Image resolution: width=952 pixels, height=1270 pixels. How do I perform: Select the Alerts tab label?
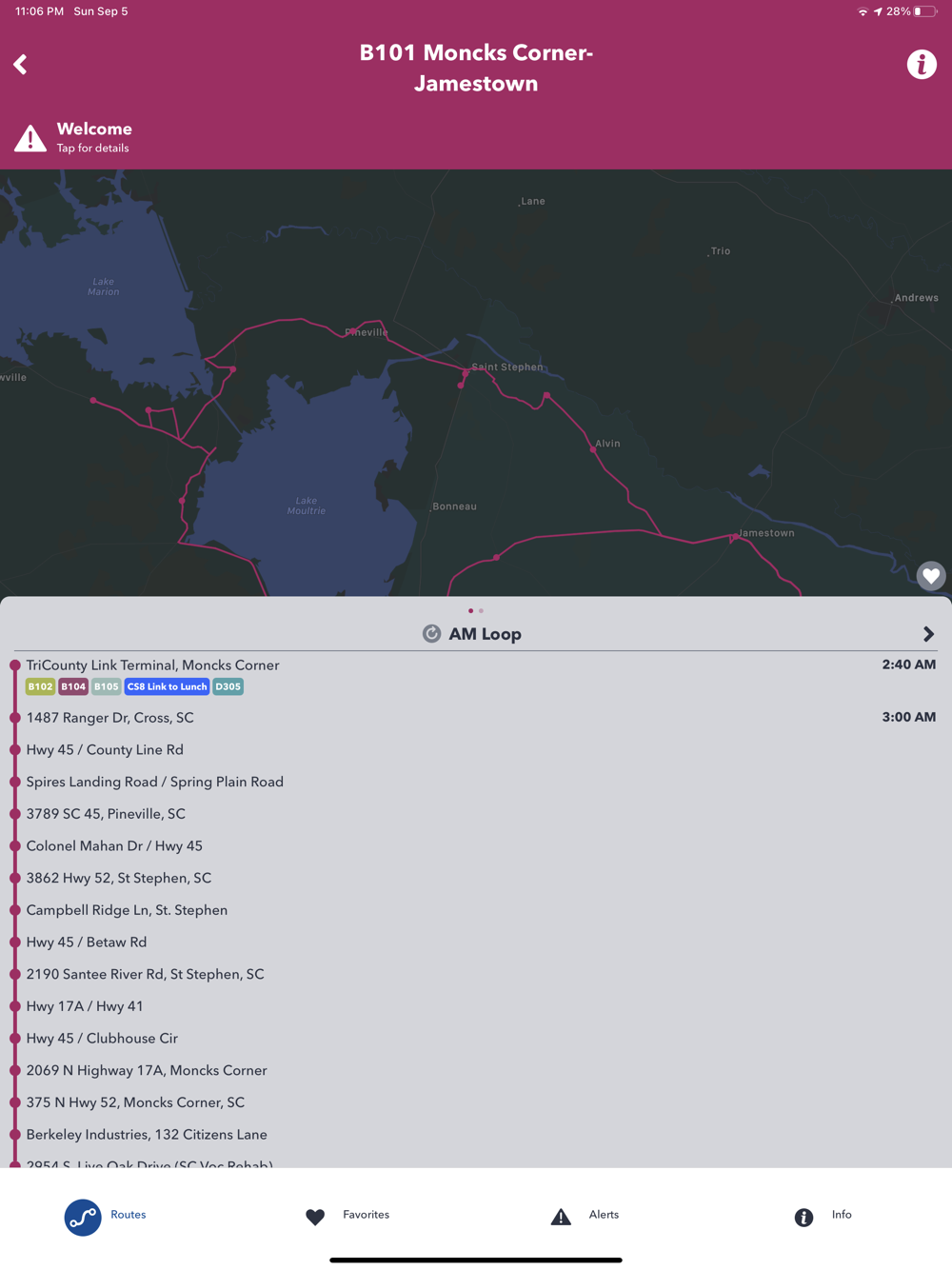point(604,1215)
